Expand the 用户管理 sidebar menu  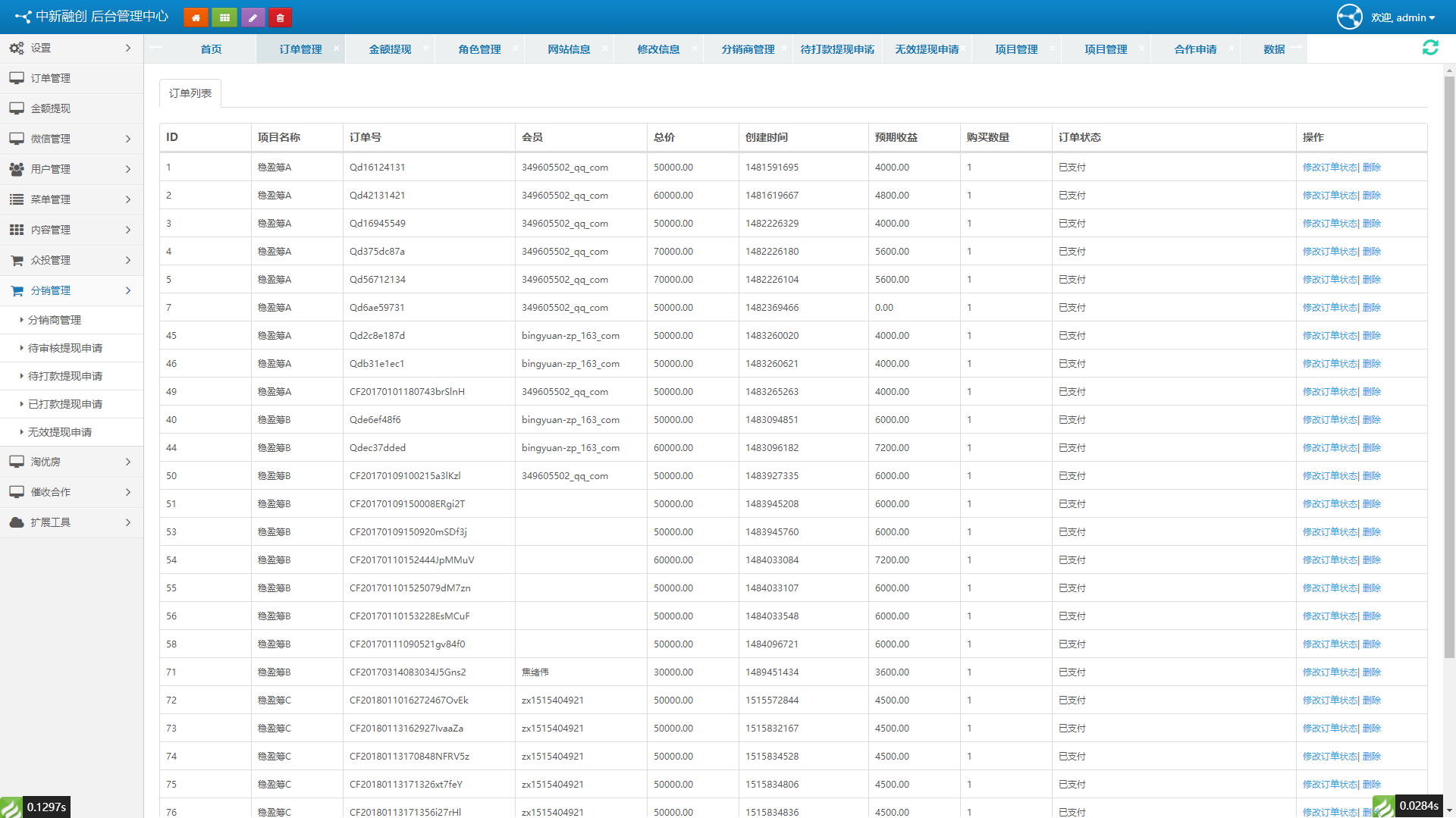[x=71, y=169]
